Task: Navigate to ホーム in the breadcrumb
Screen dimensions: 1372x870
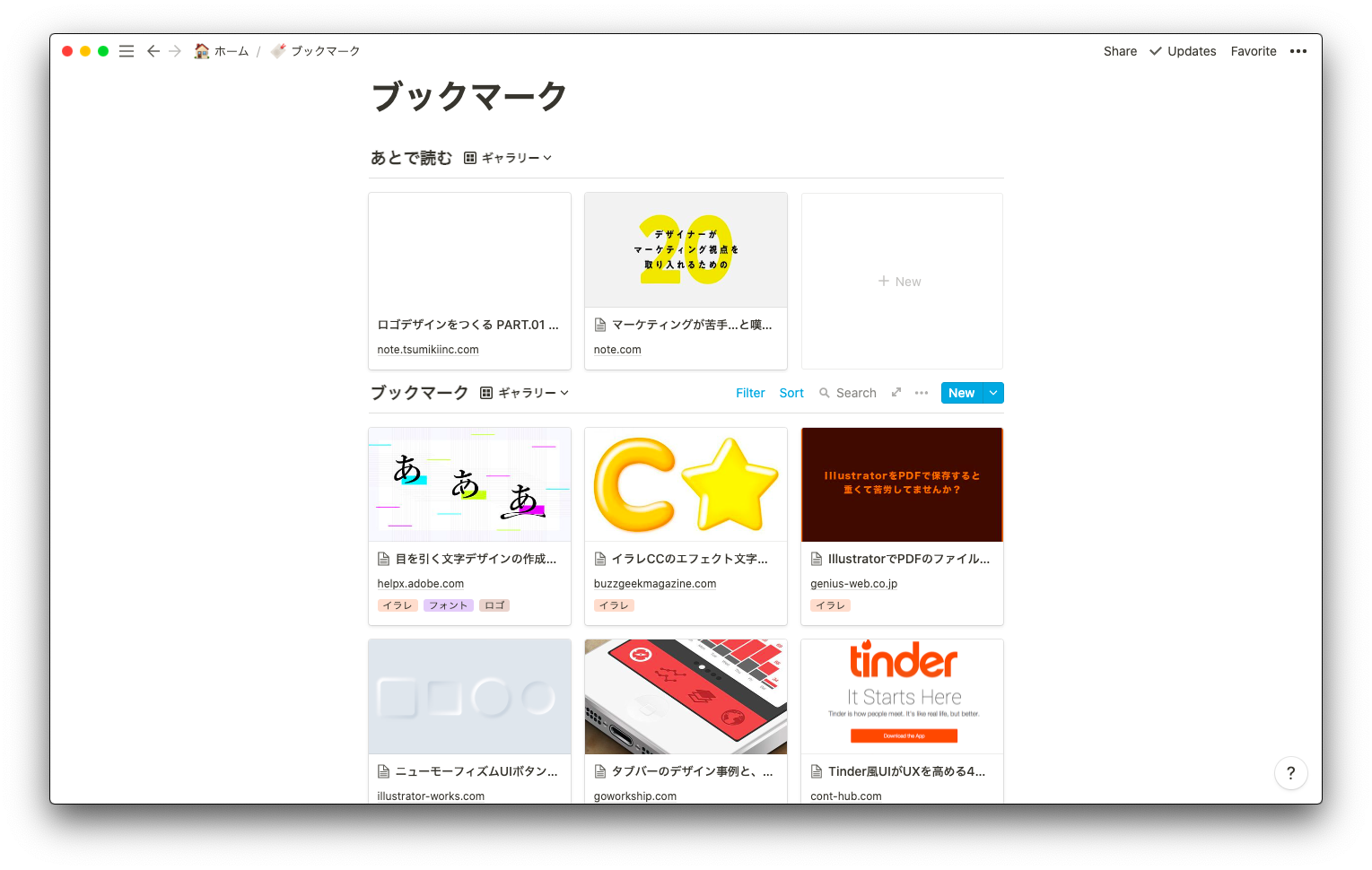Action: pos(222,51)
